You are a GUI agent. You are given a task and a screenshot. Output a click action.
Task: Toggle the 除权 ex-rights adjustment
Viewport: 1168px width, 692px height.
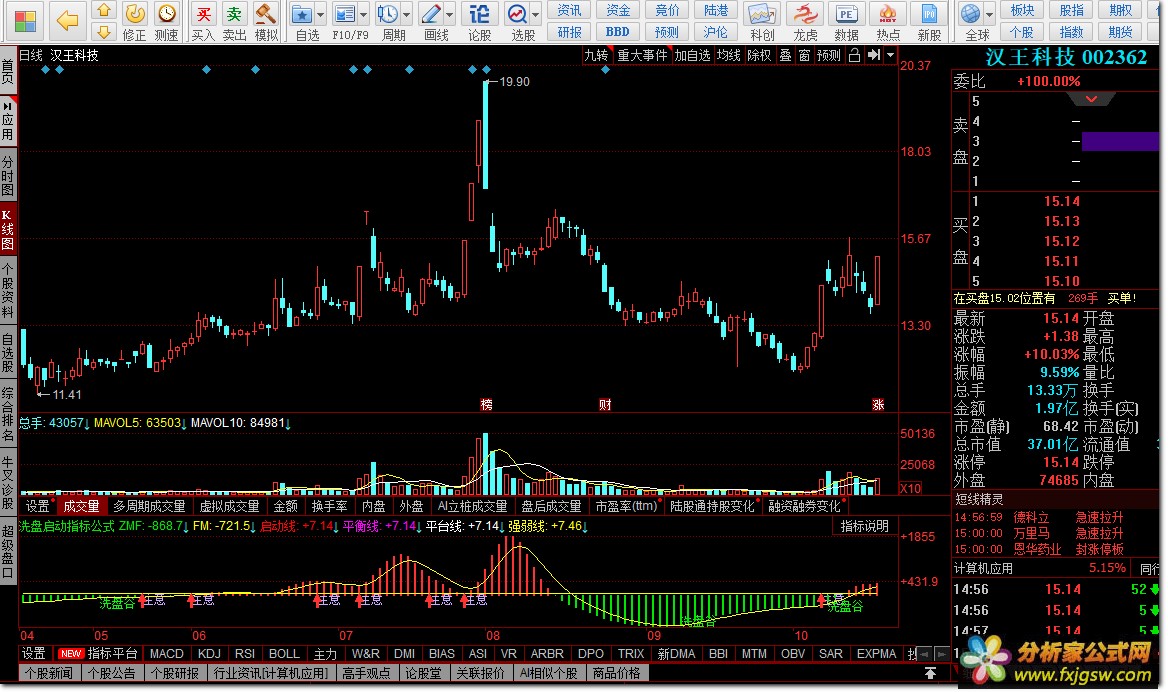point(759,55)
